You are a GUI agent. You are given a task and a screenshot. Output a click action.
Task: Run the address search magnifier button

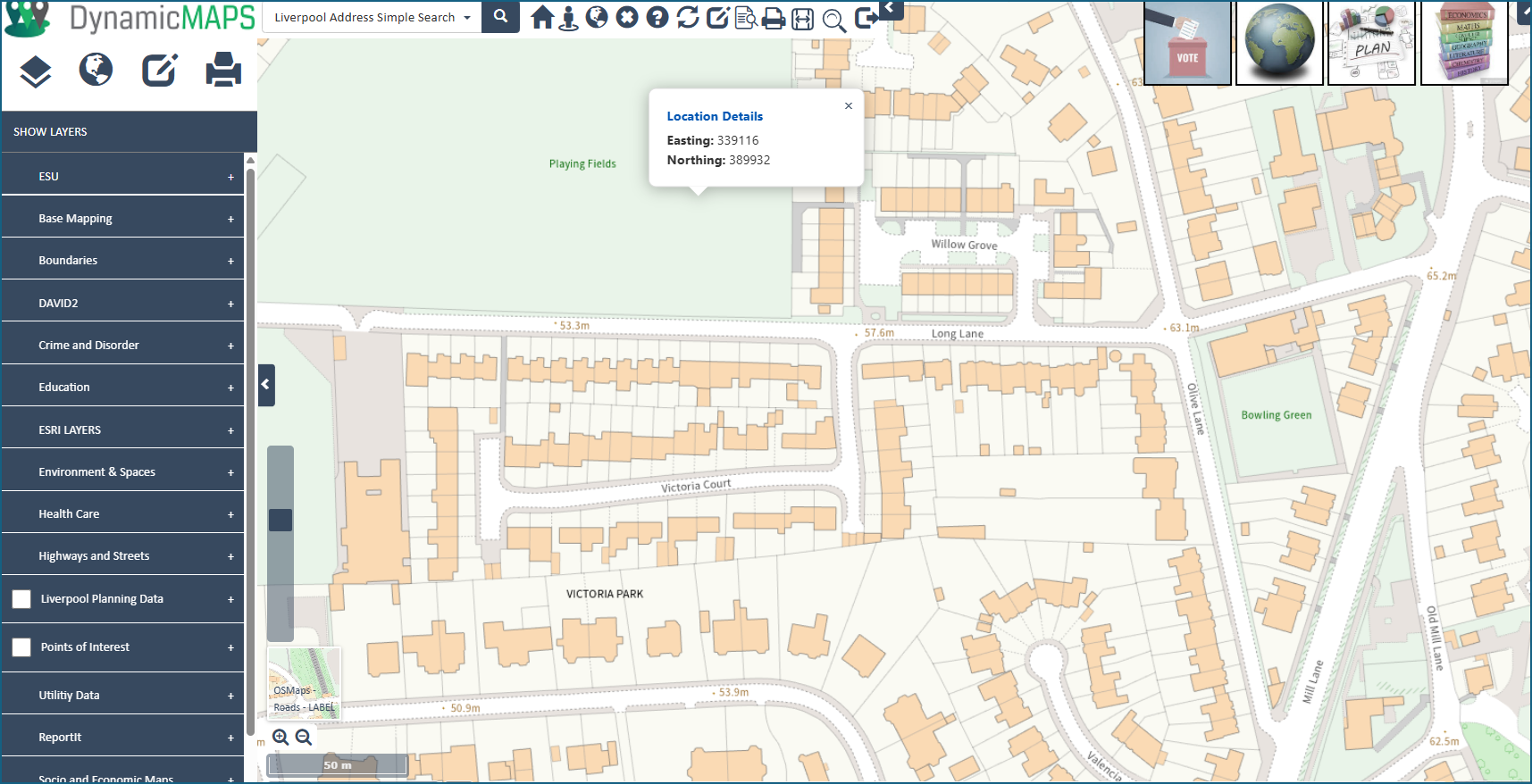pyautogui.click(x=501, y=17)
